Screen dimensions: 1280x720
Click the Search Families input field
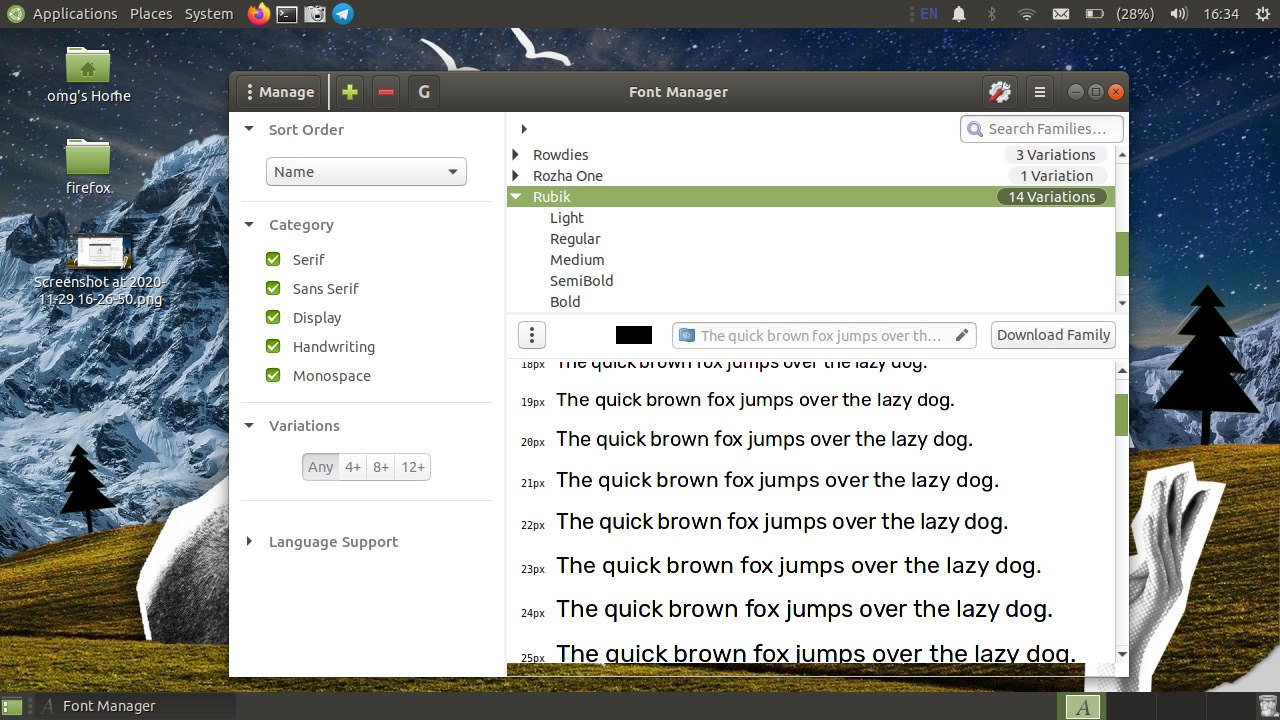point(1046,129)
